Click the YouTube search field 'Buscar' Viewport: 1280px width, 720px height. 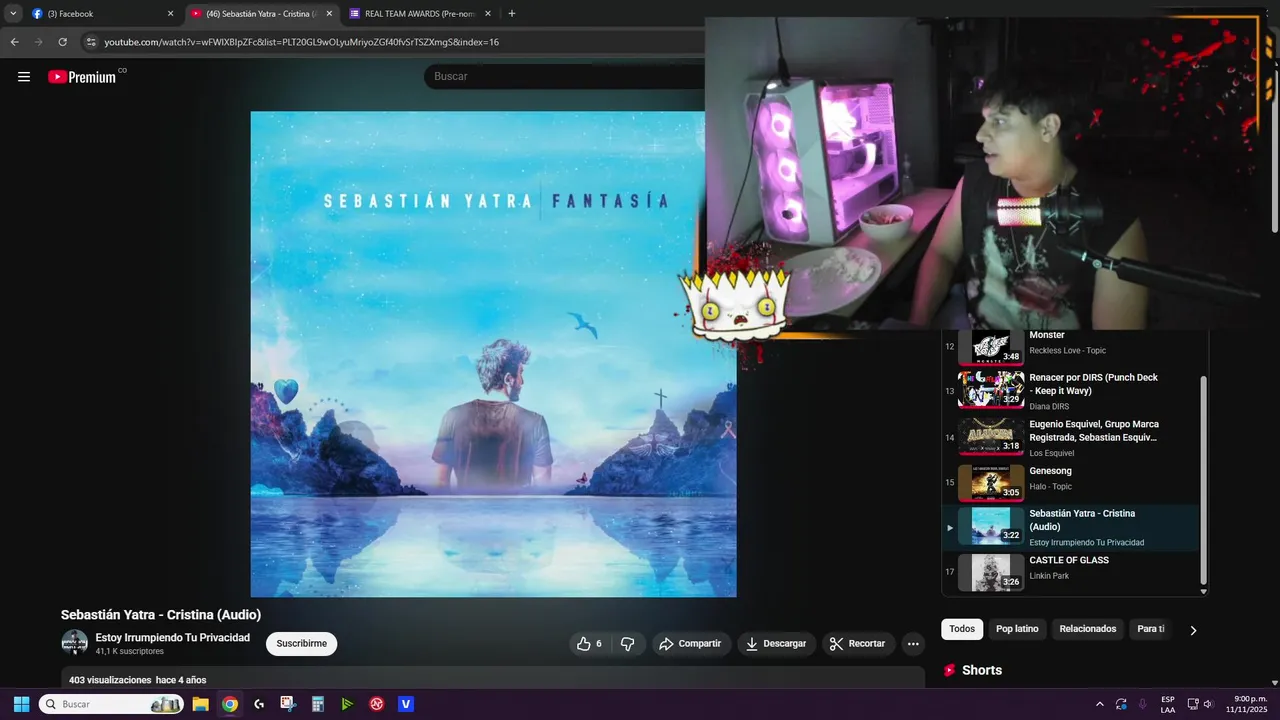pyautogui.click(x=565, y=76)
